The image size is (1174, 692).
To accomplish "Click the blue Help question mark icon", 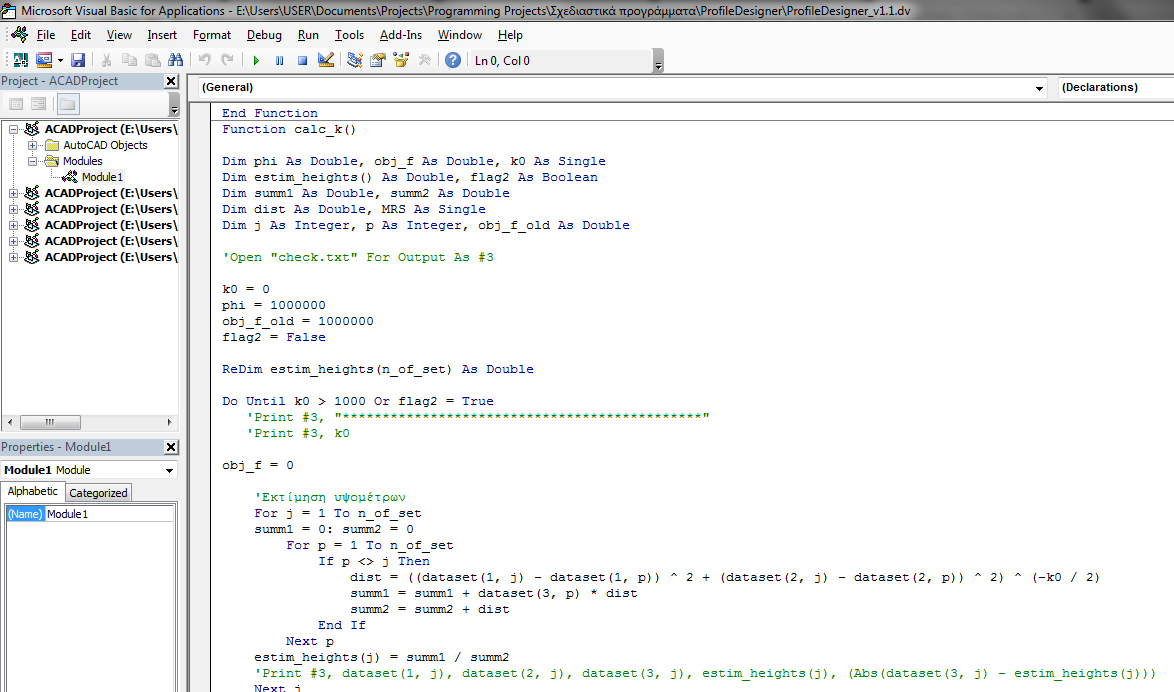I will [453, 60].
